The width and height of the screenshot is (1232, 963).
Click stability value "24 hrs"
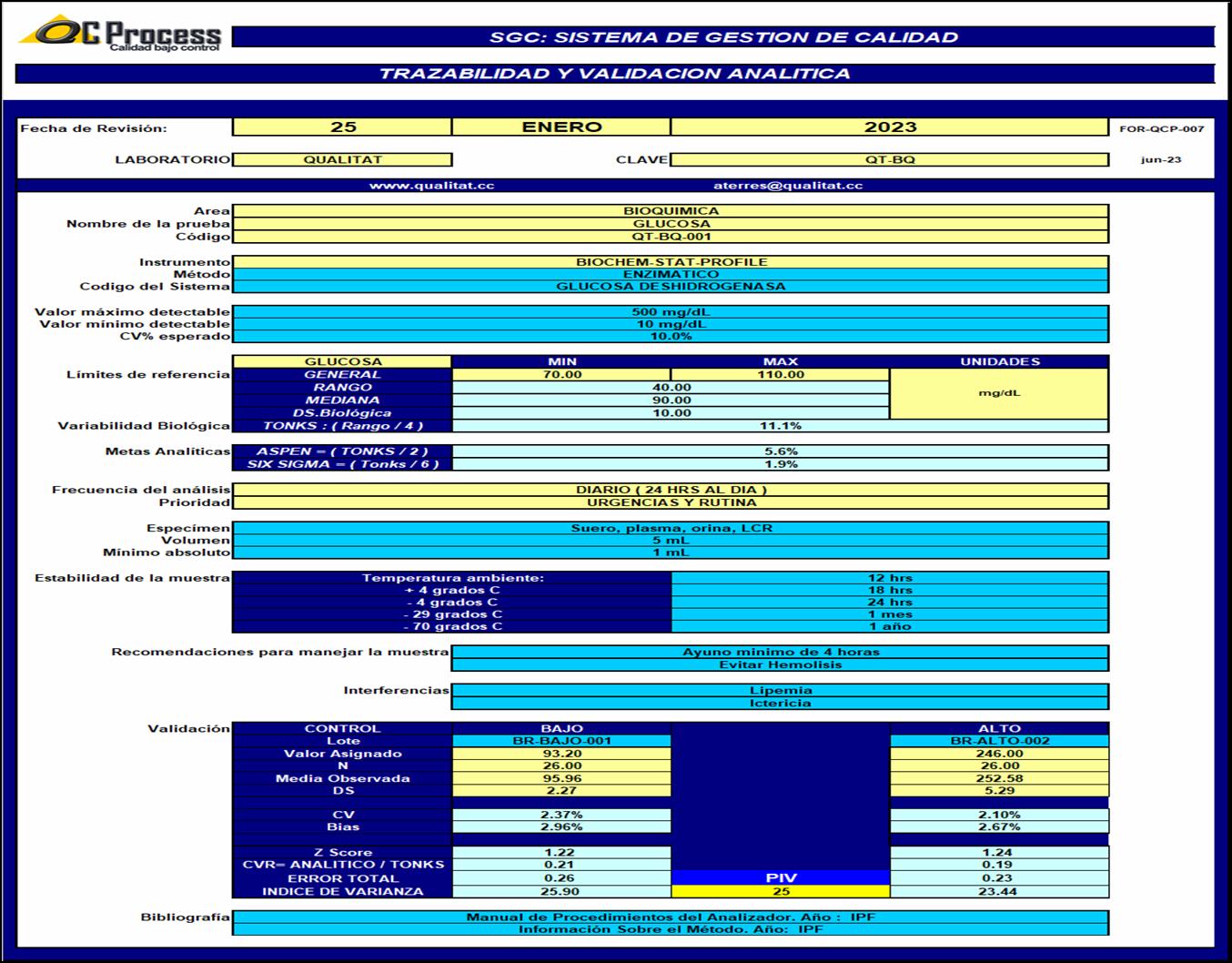890,602
